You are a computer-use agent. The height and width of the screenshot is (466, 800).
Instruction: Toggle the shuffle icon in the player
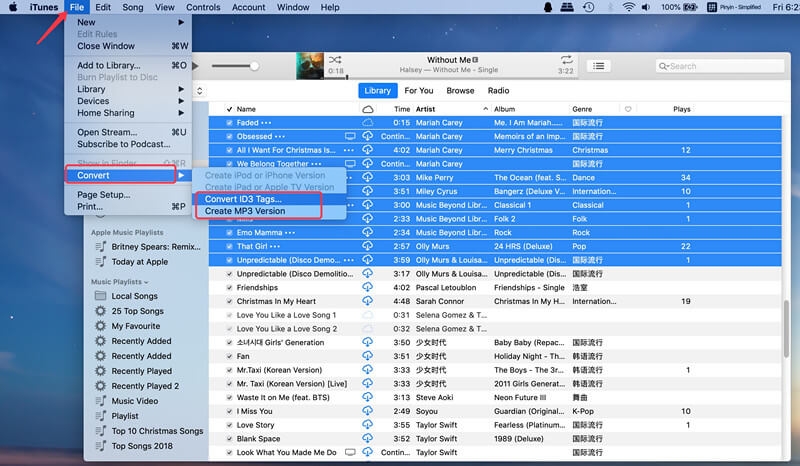pos(335,59)
